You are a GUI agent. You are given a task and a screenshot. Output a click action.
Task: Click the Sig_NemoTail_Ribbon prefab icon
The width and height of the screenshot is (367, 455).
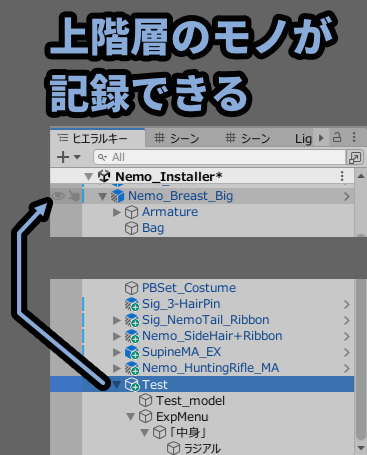(x=132, y=320)
